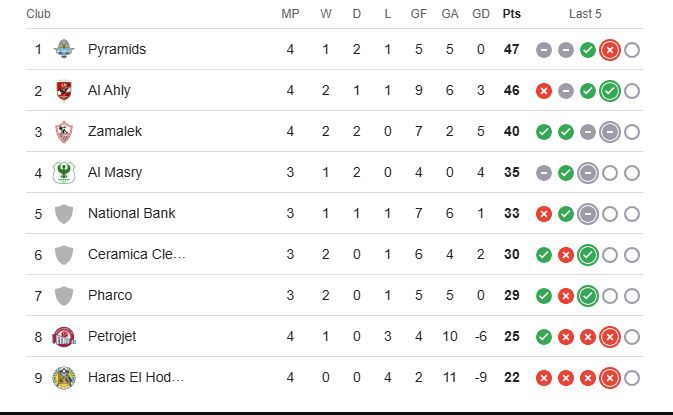
Task: Click the Al Masry green crest icon
Action: pyautogui.click(x=64, y=173)
